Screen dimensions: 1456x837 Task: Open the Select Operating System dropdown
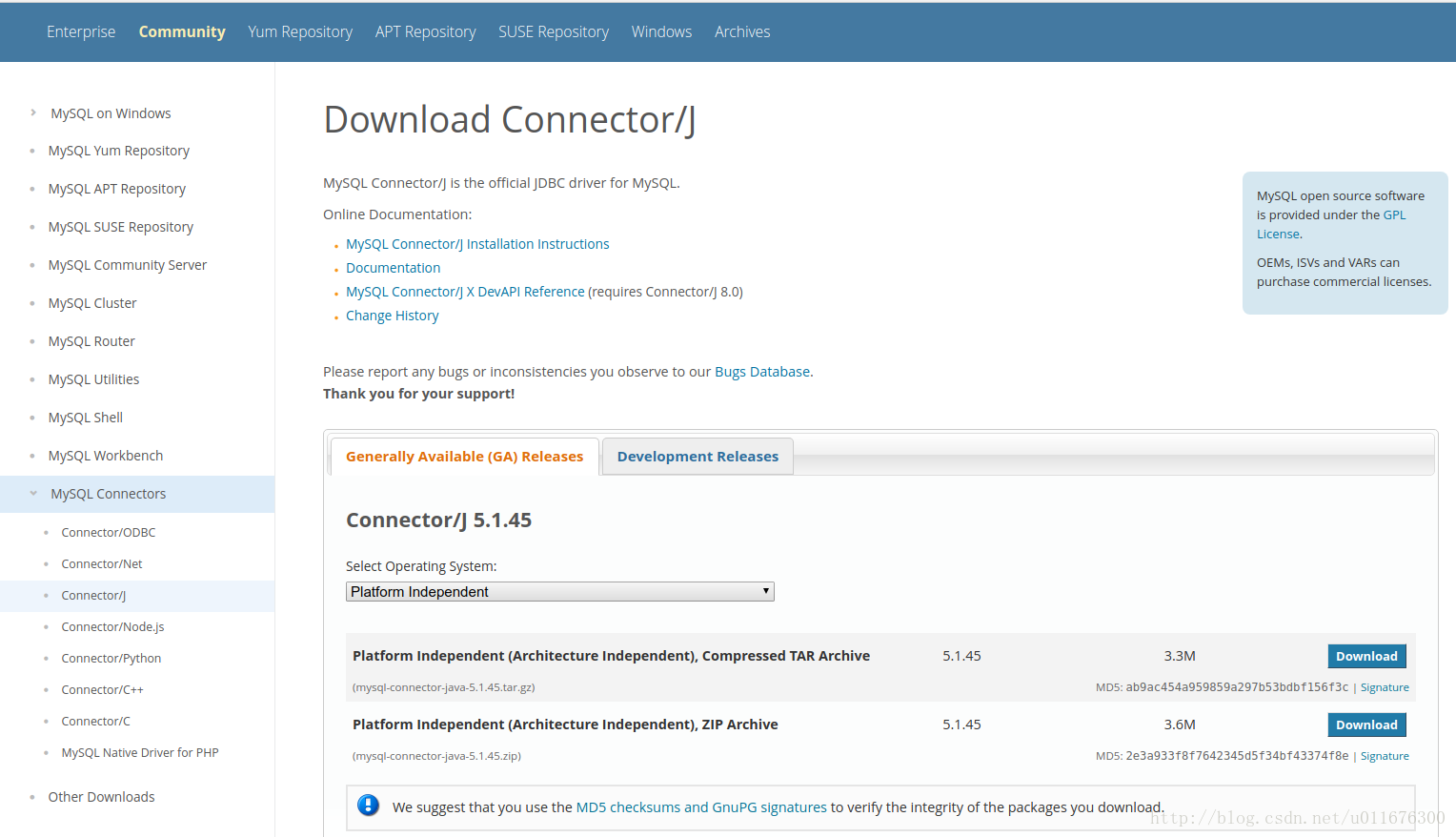click(x=559, y=592)
